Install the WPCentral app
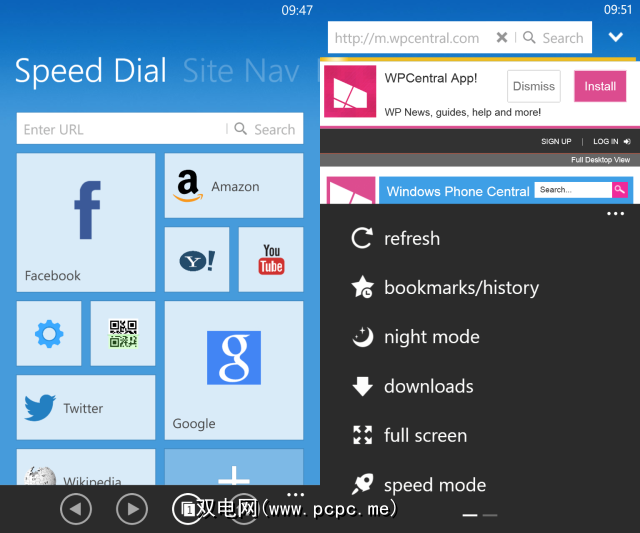The image size is (640, 533). coord(600,86)
